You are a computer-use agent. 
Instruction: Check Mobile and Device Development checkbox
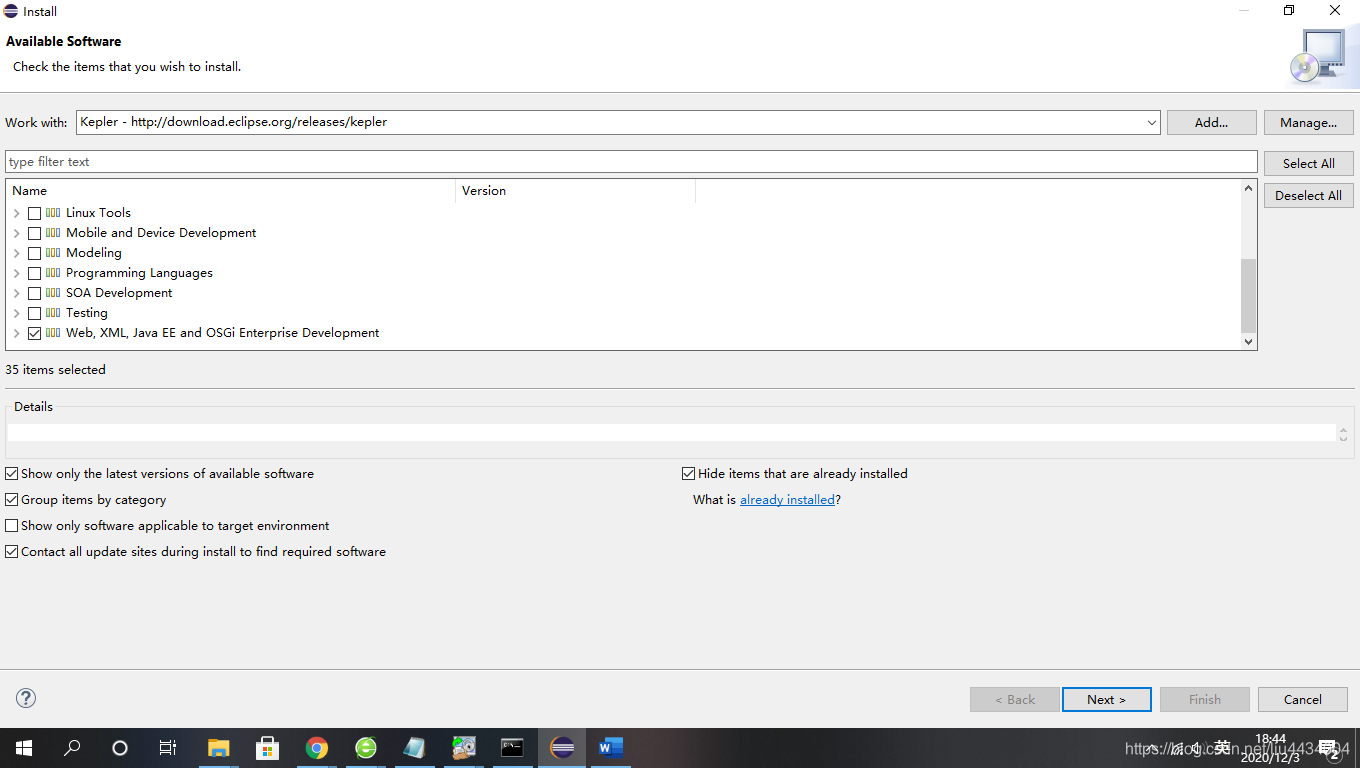pos(35,233)
